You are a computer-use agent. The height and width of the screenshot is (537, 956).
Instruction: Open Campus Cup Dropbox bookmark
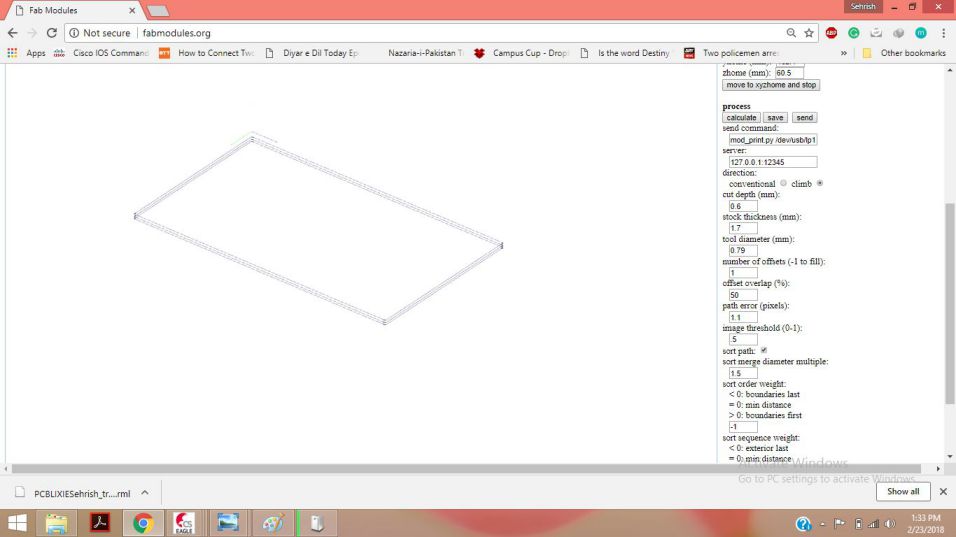tap(521, 53)
